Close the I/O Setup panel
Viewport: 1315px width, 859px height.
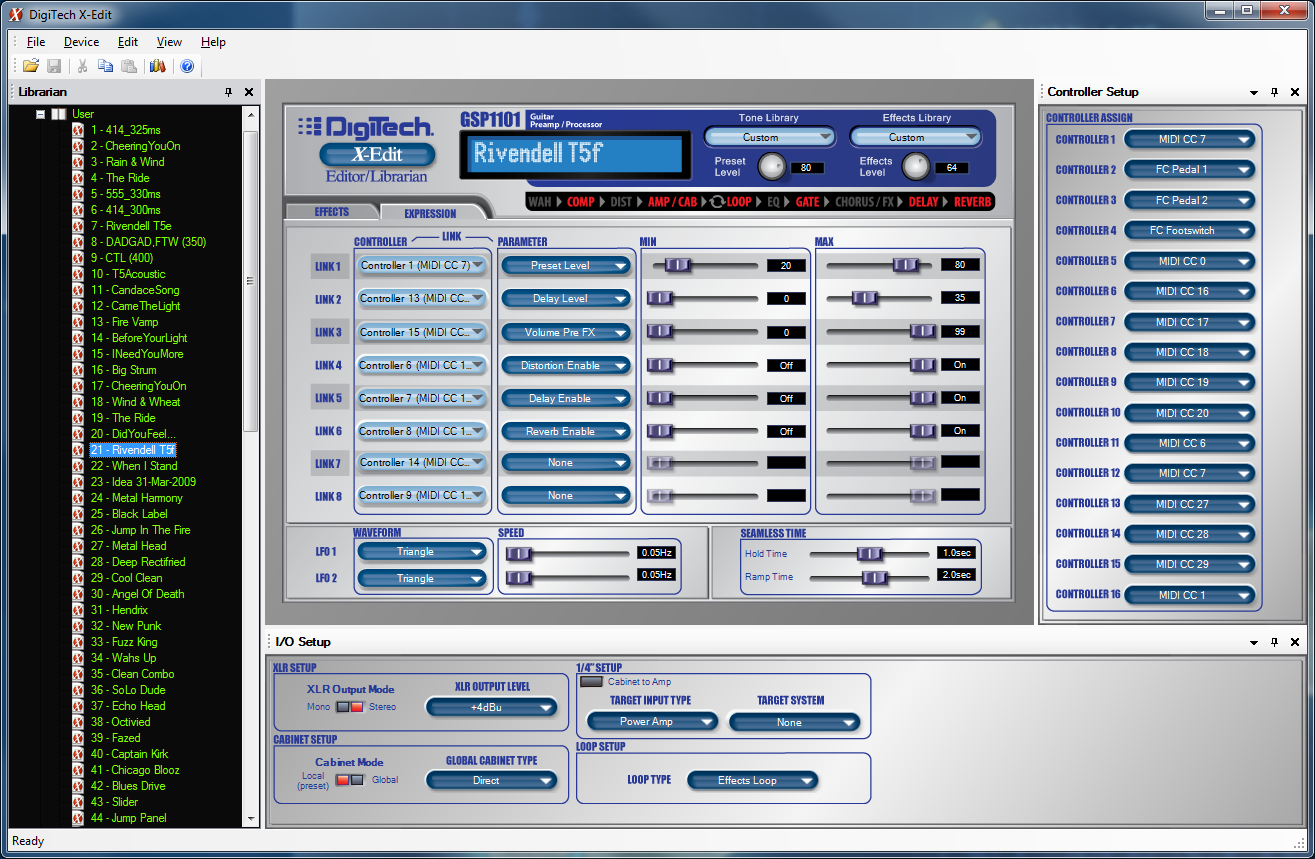click(x=1295, y=642)
